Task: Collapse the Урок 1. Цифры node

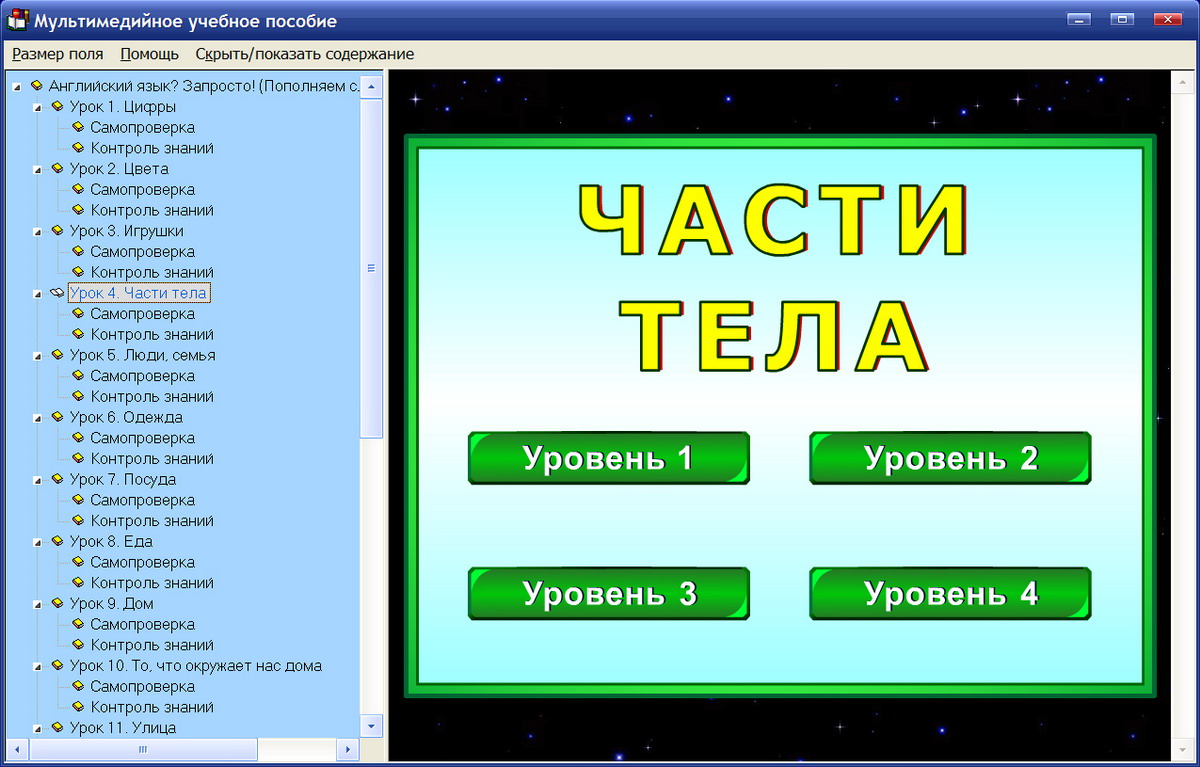Action: coord(38,107)
